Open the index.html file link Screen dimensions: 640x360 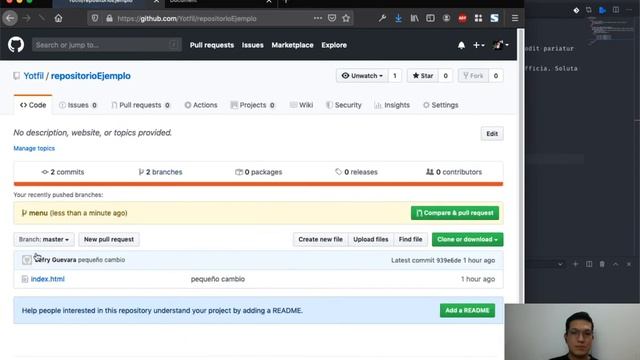tap(48, 279)
